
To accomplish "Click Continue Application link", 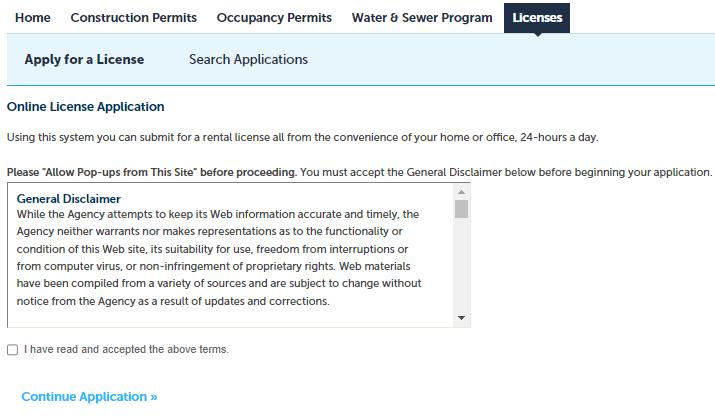I will click(x=89, y=397).
